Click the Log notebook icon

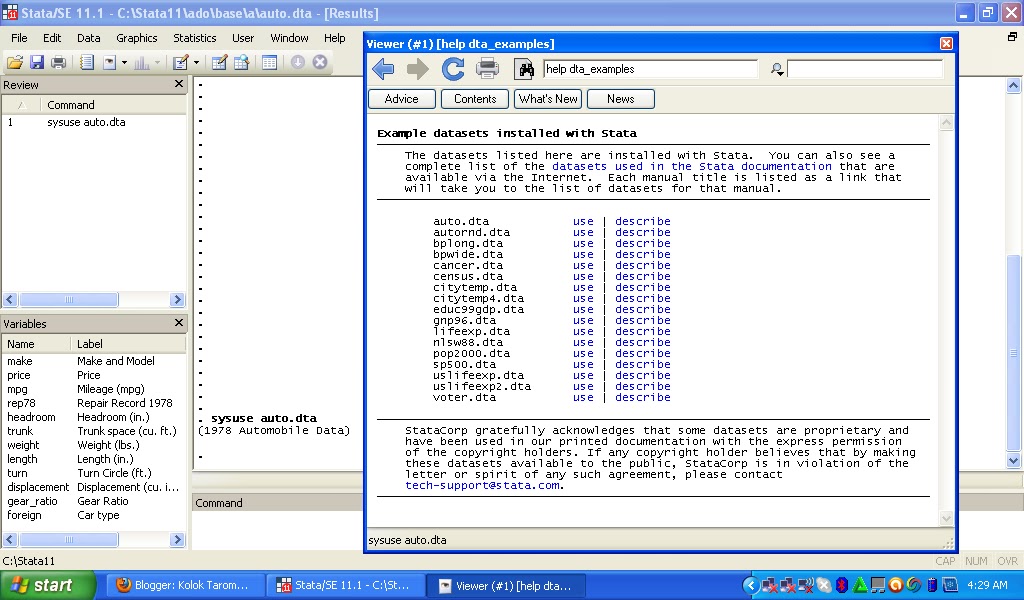[x=86, y=63]
